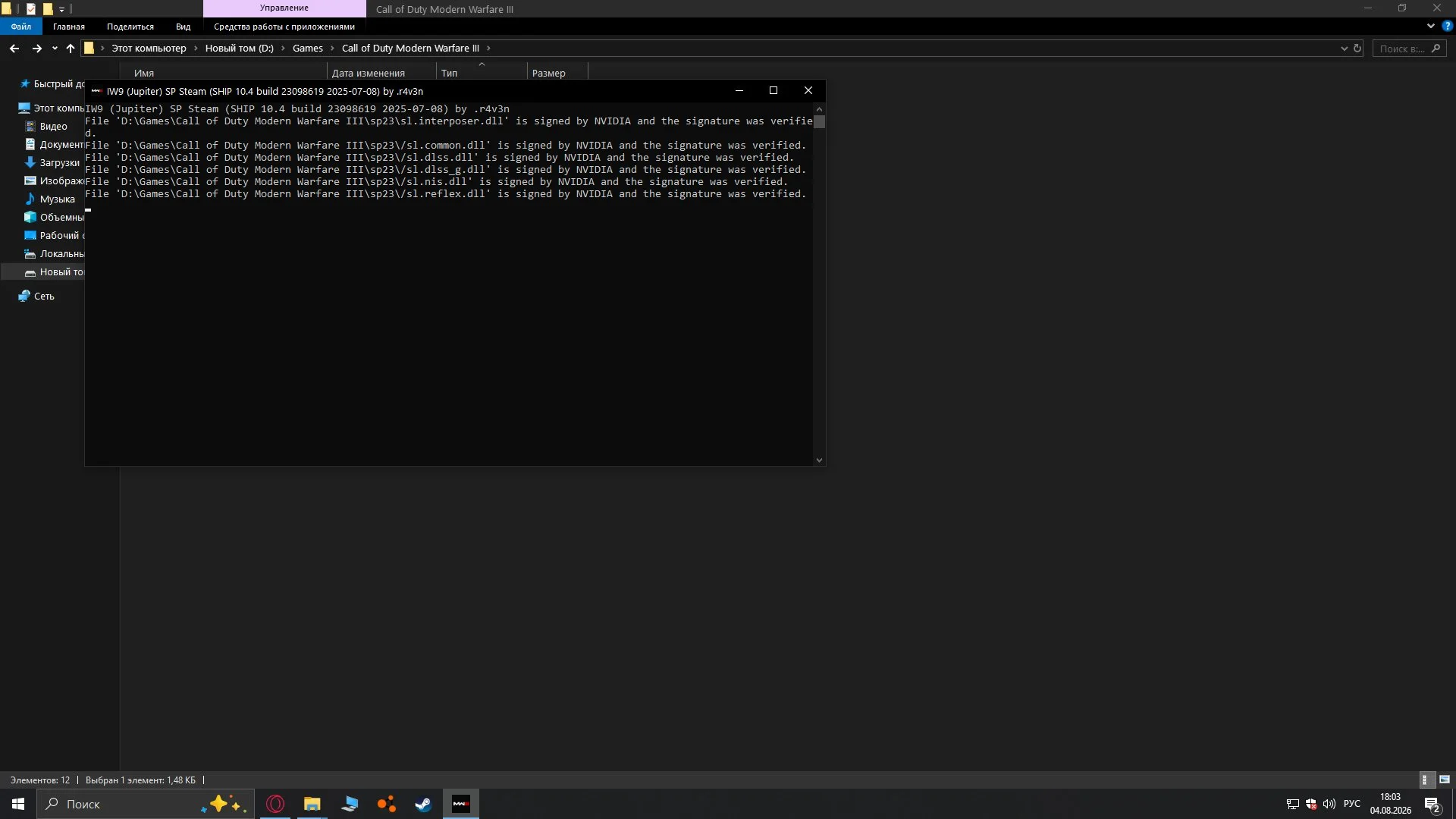Open Быстрый доступ in sidebar
Viewport: 1456px width, 819px height.
coord(52,83)
